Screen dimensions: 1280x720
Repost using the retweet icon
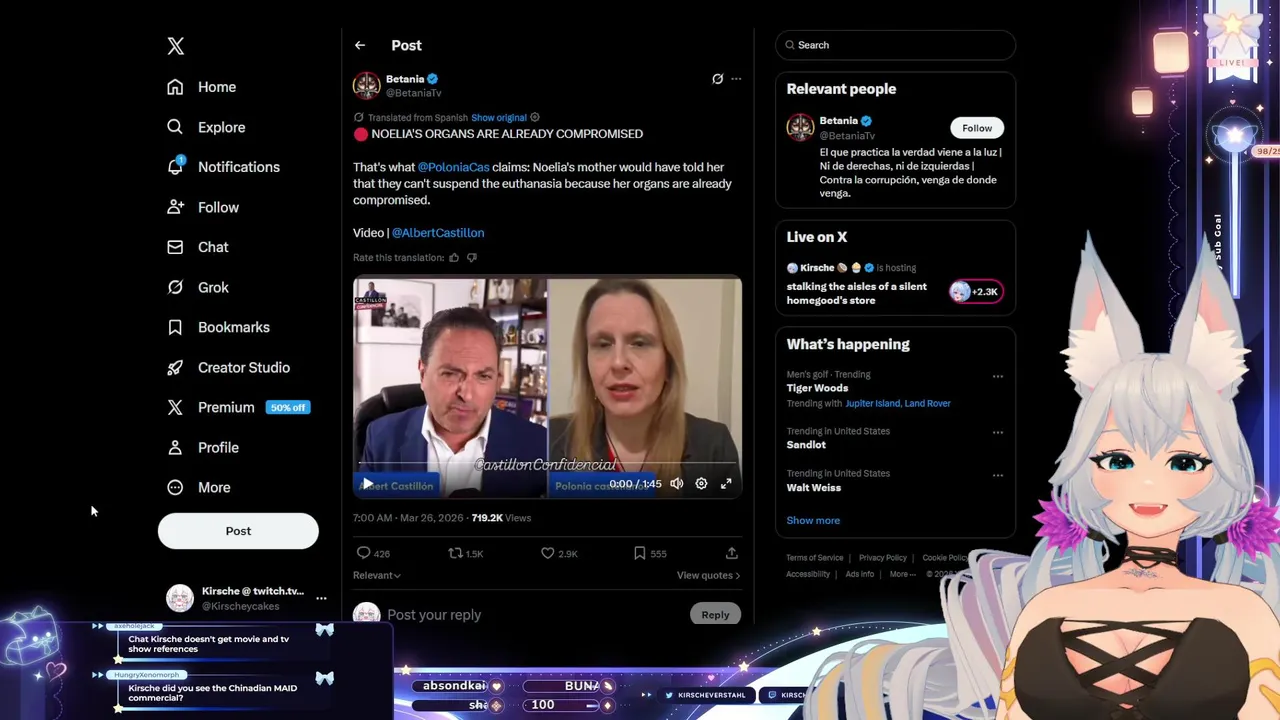click(455, 553)
